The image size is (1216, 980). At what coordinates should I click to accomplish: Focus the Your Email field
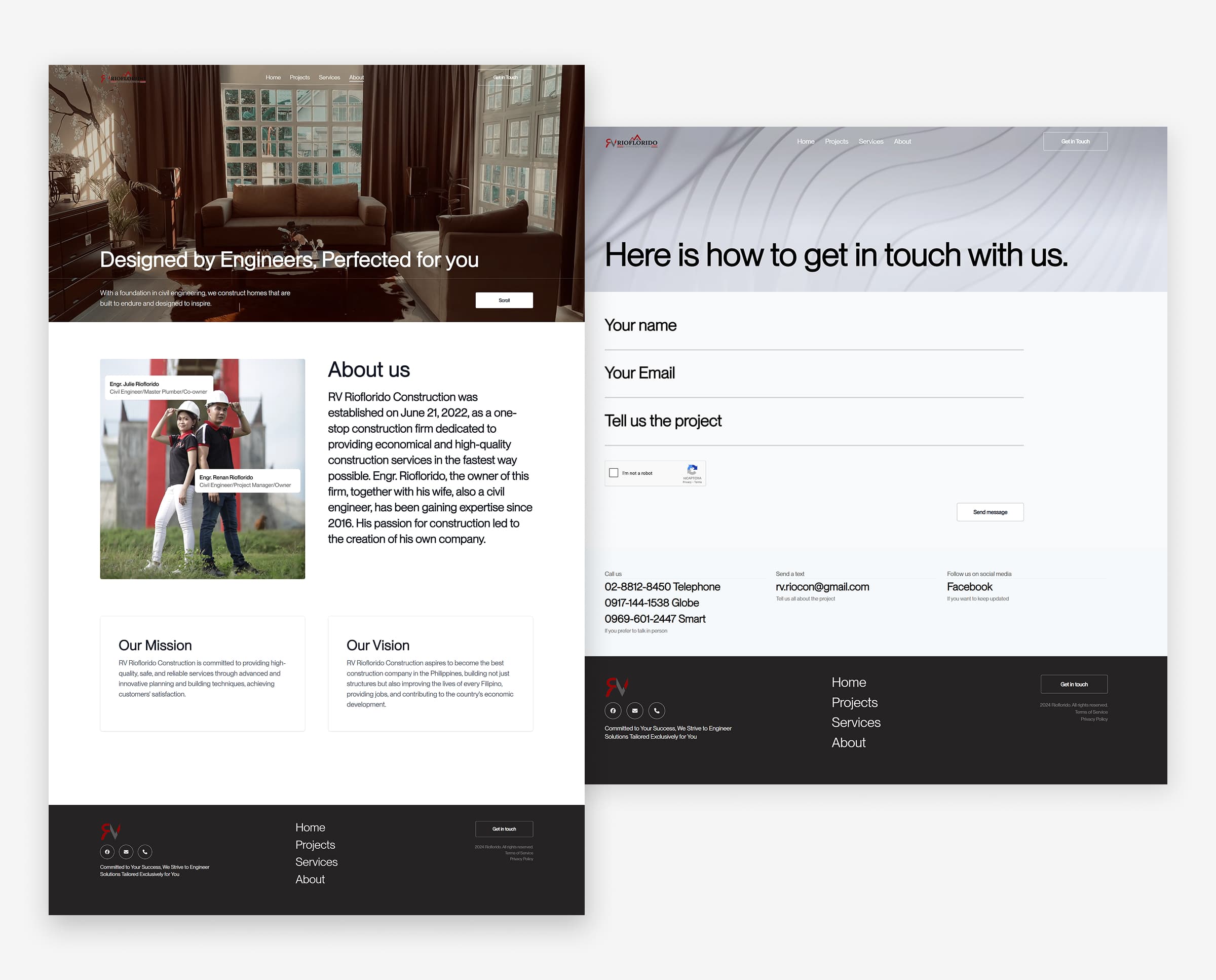[813, 374]
